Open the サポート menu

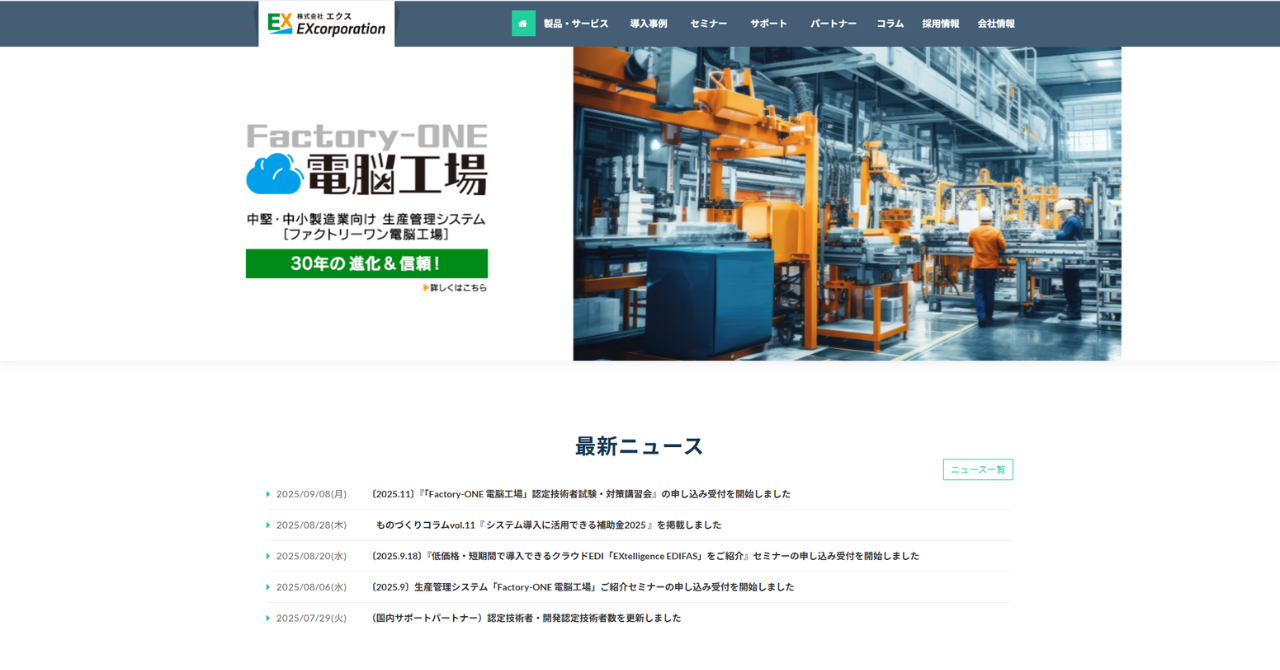[768, 23]
